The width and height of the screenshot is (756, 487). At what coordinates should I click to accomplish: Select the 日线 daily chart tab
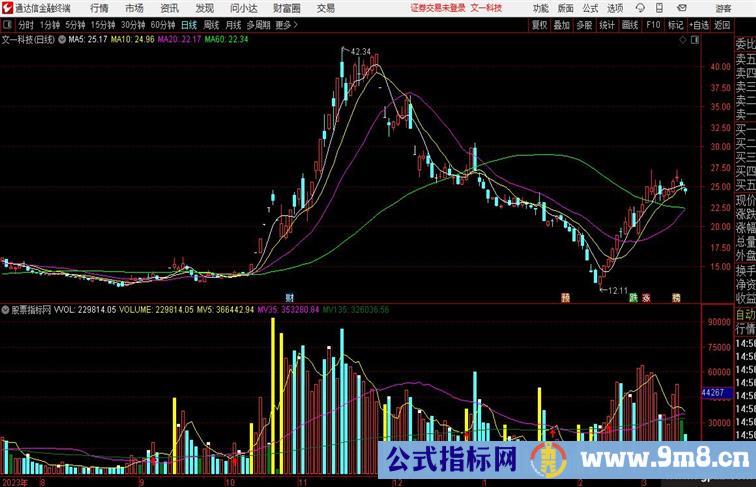[189, 25]
